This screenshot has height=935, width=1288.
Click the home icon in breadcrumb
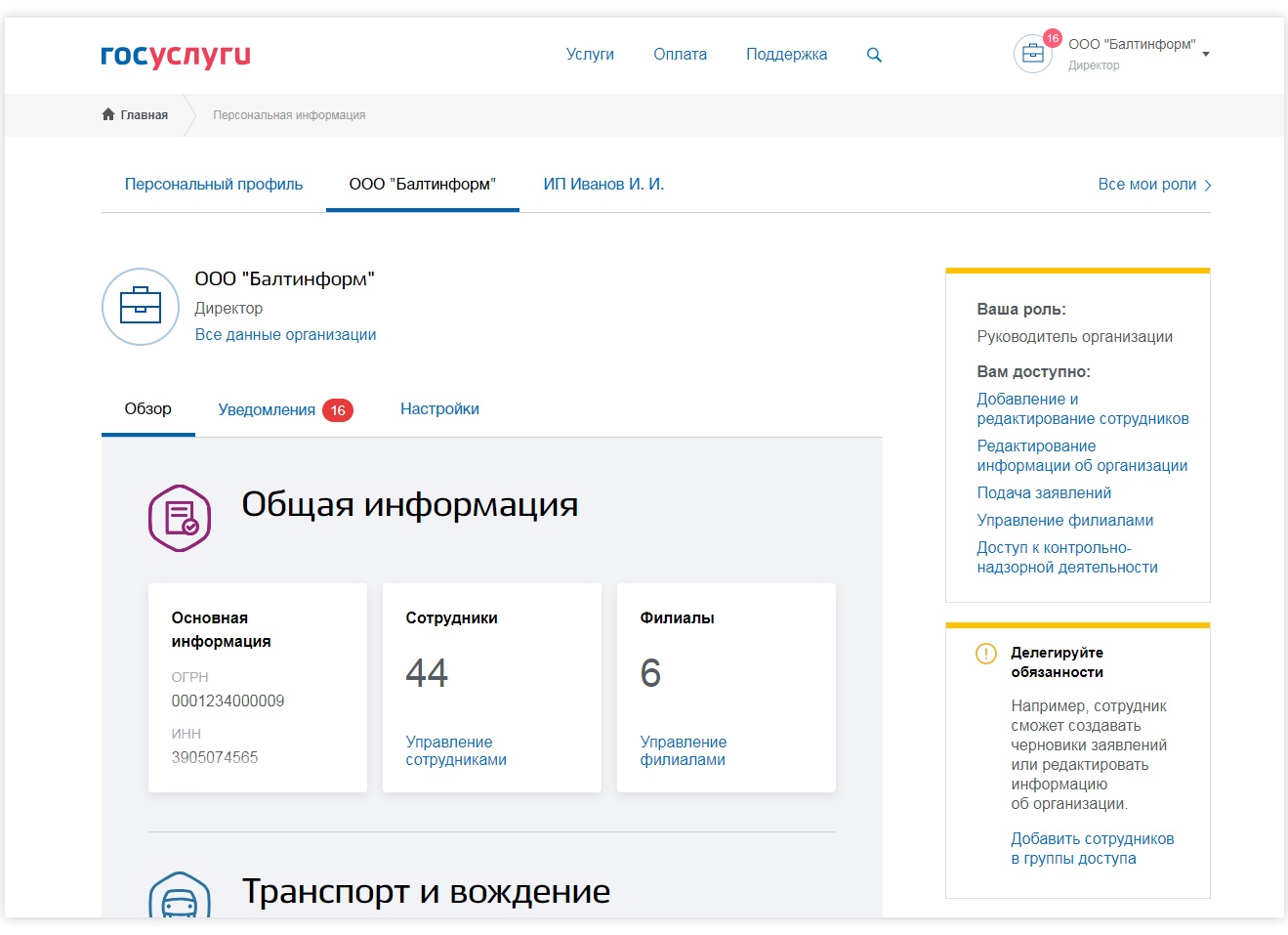(108, 114)
